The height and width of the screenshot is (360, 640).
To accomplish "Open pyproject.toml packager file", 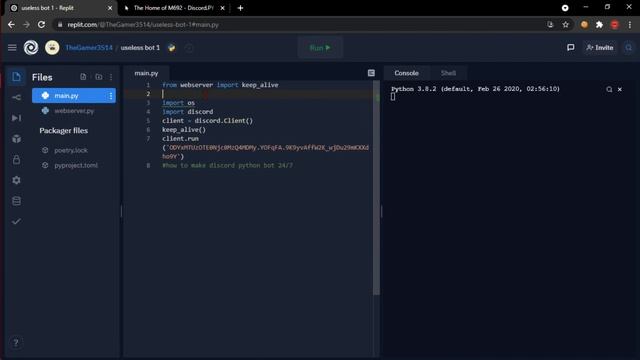I will 76,165.
